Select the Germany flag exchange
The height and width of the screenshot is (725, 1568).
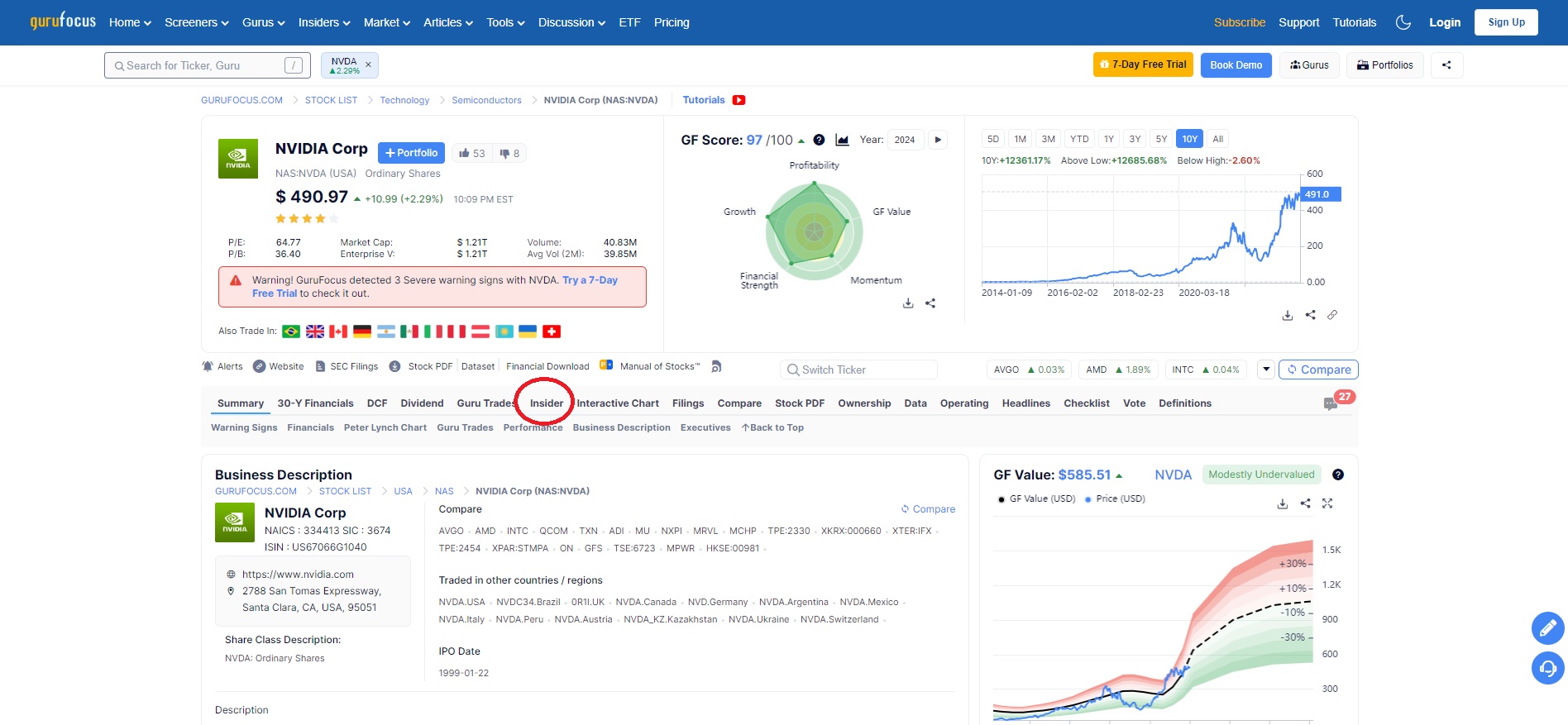[362, 331]
